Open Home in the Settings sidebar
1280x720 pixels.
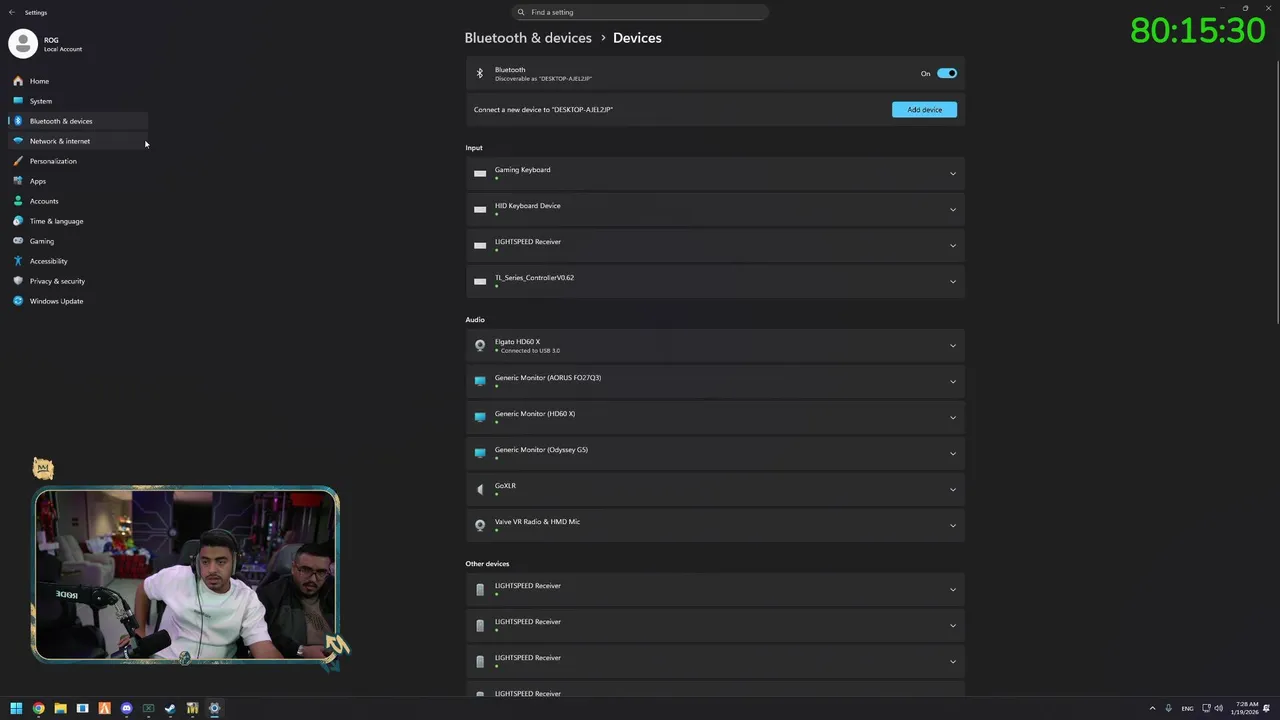[78, 81]
